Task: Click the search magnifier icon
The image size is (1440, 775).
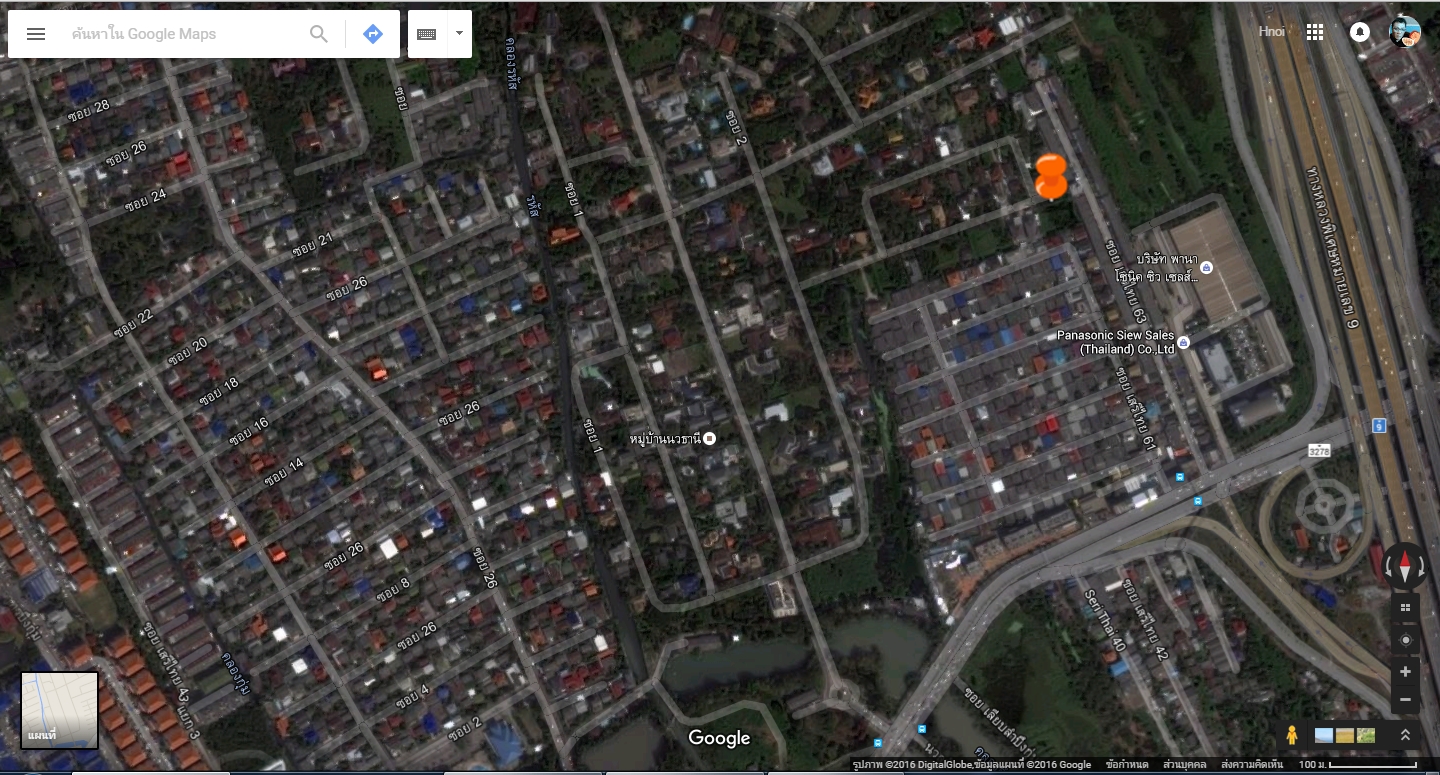Action: pos(319,34)
